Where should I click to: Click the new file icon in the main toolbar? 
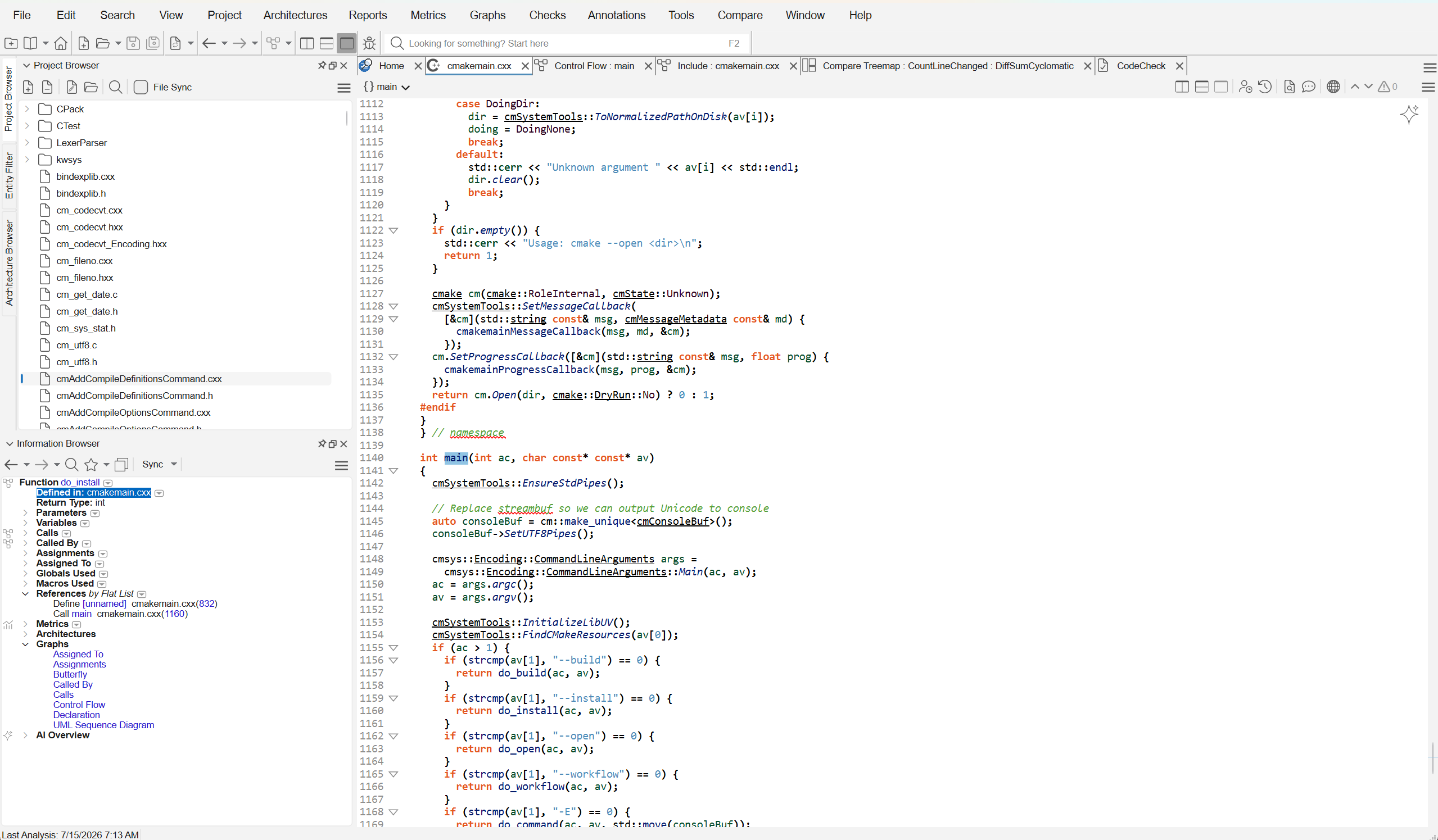coord(83,43)
